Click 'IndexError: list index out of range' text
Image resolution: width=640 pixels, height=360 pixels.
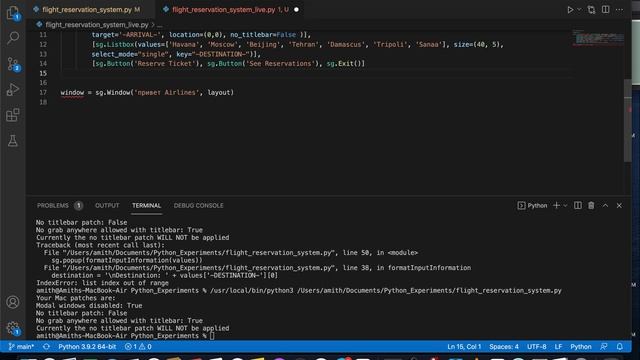[x=102, y=283]
